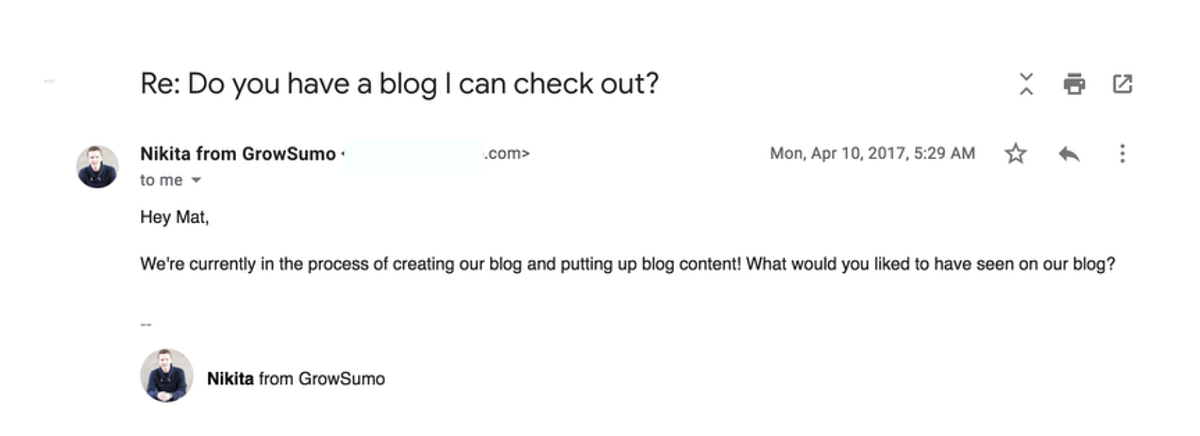Click the subject line 'Re: Do you have a blog'

(x=400, y=84)
